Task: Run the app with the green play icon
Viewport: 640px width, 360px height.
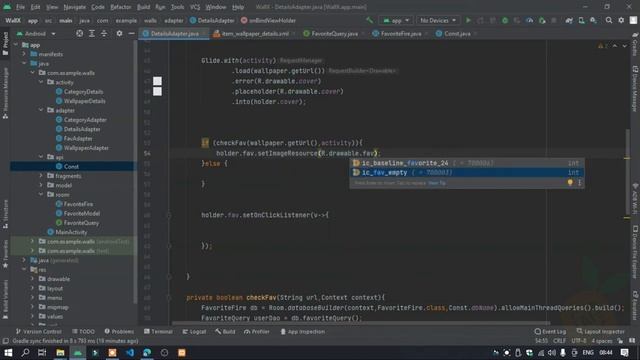Action: click(468, 20)
